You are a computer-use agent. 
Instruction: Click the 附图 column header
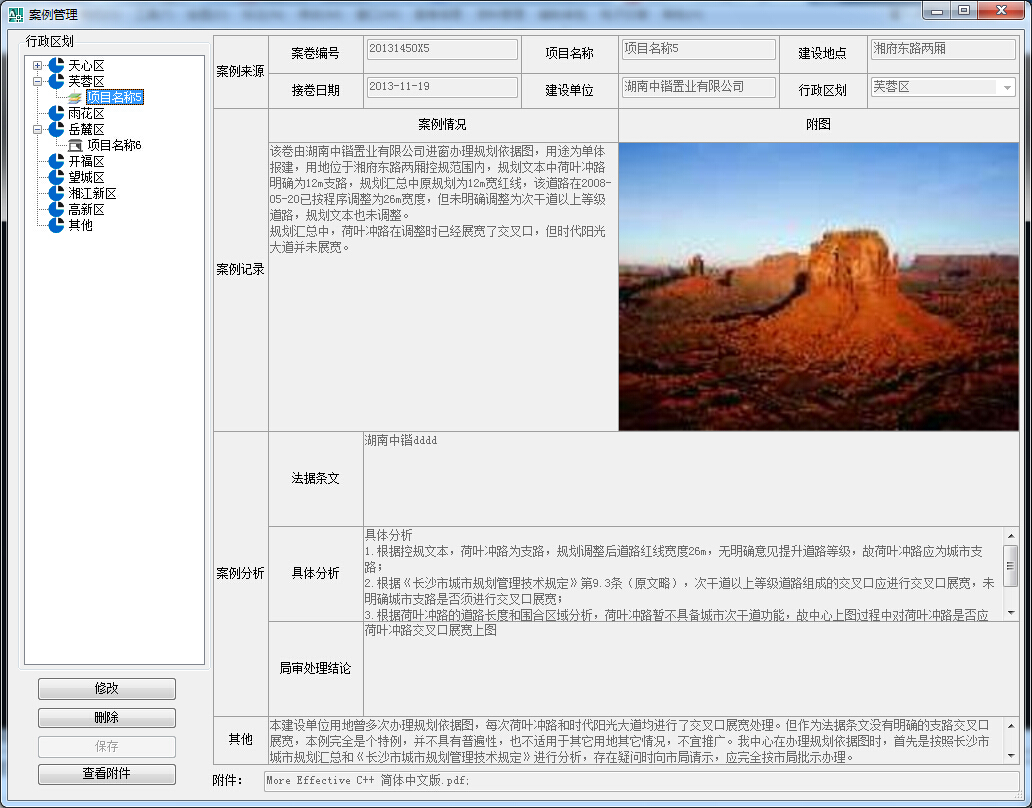click(x=818, y=124)
